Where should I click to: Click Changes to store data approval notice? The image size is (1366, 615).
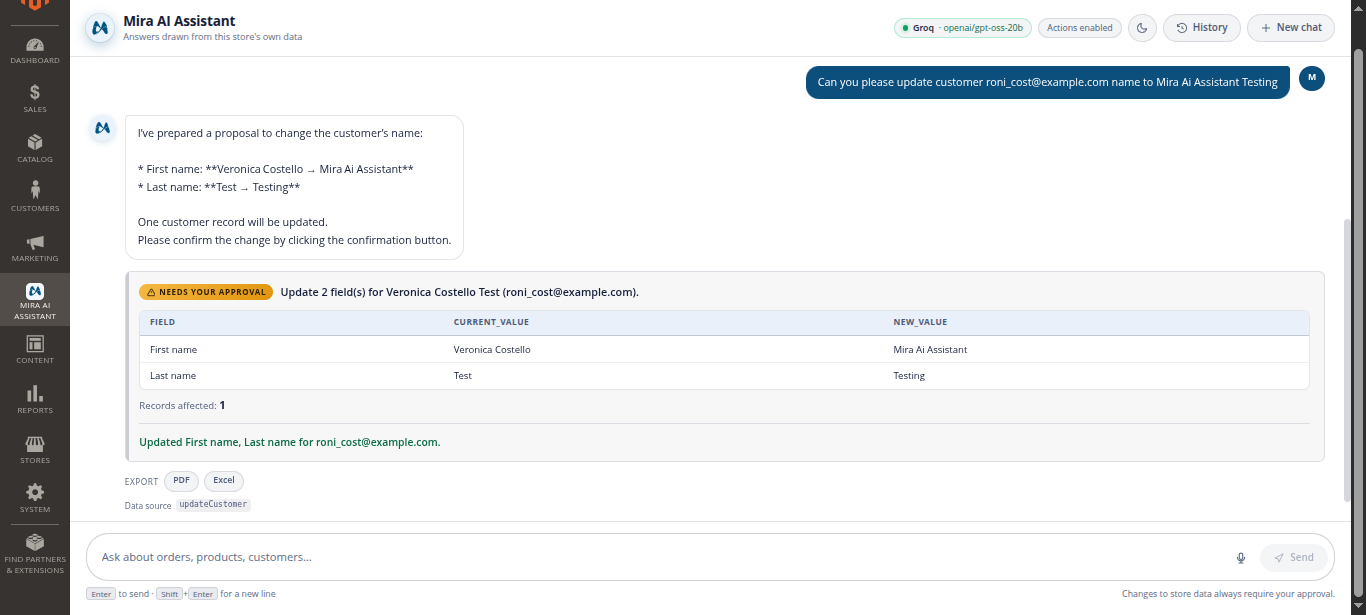tap(1228, 594)
